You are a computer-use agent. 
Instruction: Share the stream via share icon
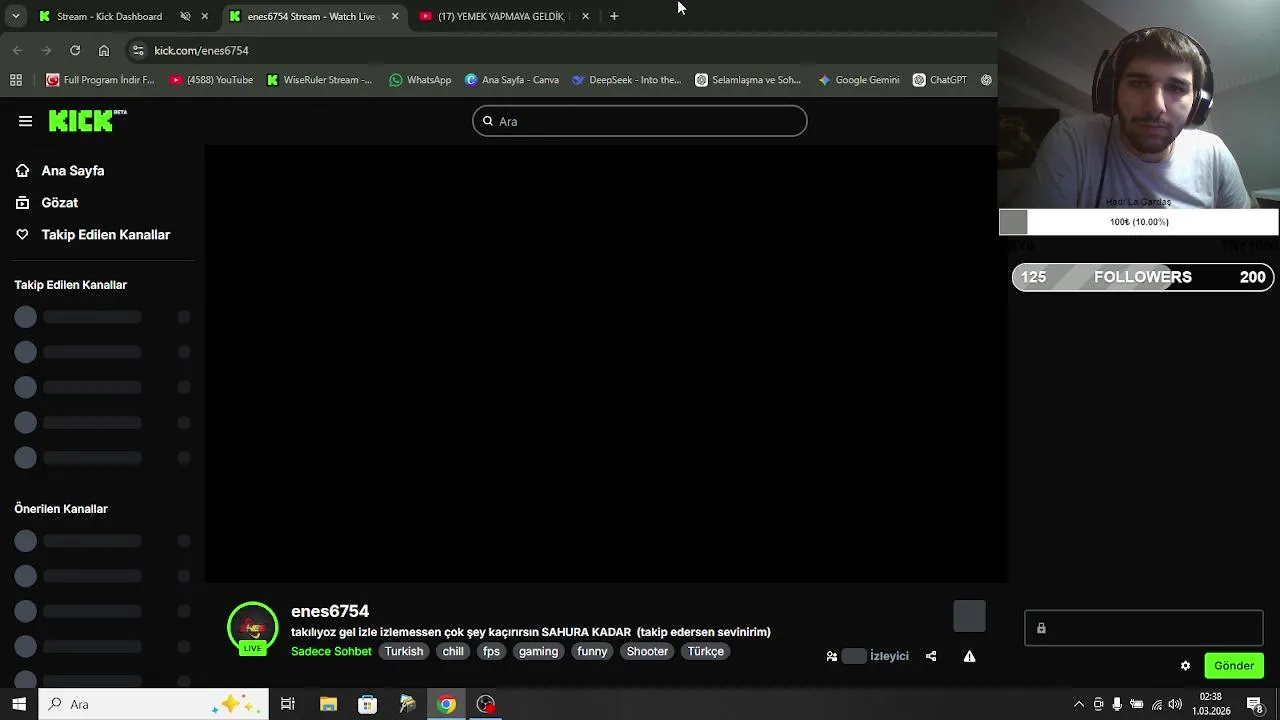[931, 656]
